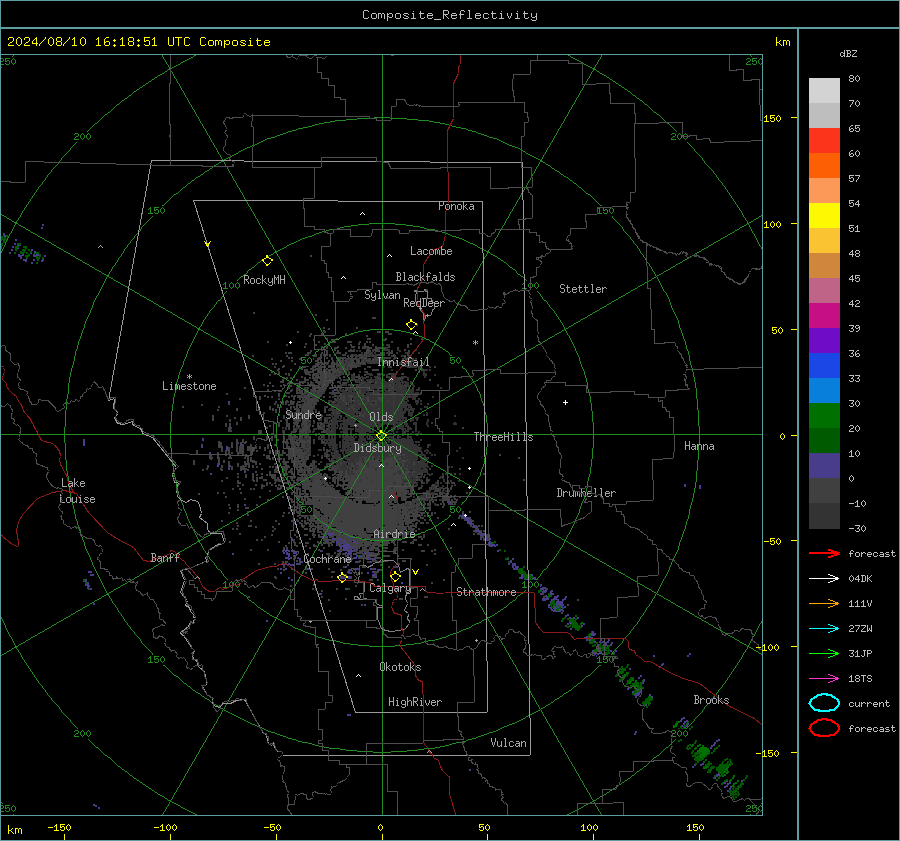The height and width of the screenshot is (841, 900).
Task: Click the Drumheller label
Action: pos(586,493)
